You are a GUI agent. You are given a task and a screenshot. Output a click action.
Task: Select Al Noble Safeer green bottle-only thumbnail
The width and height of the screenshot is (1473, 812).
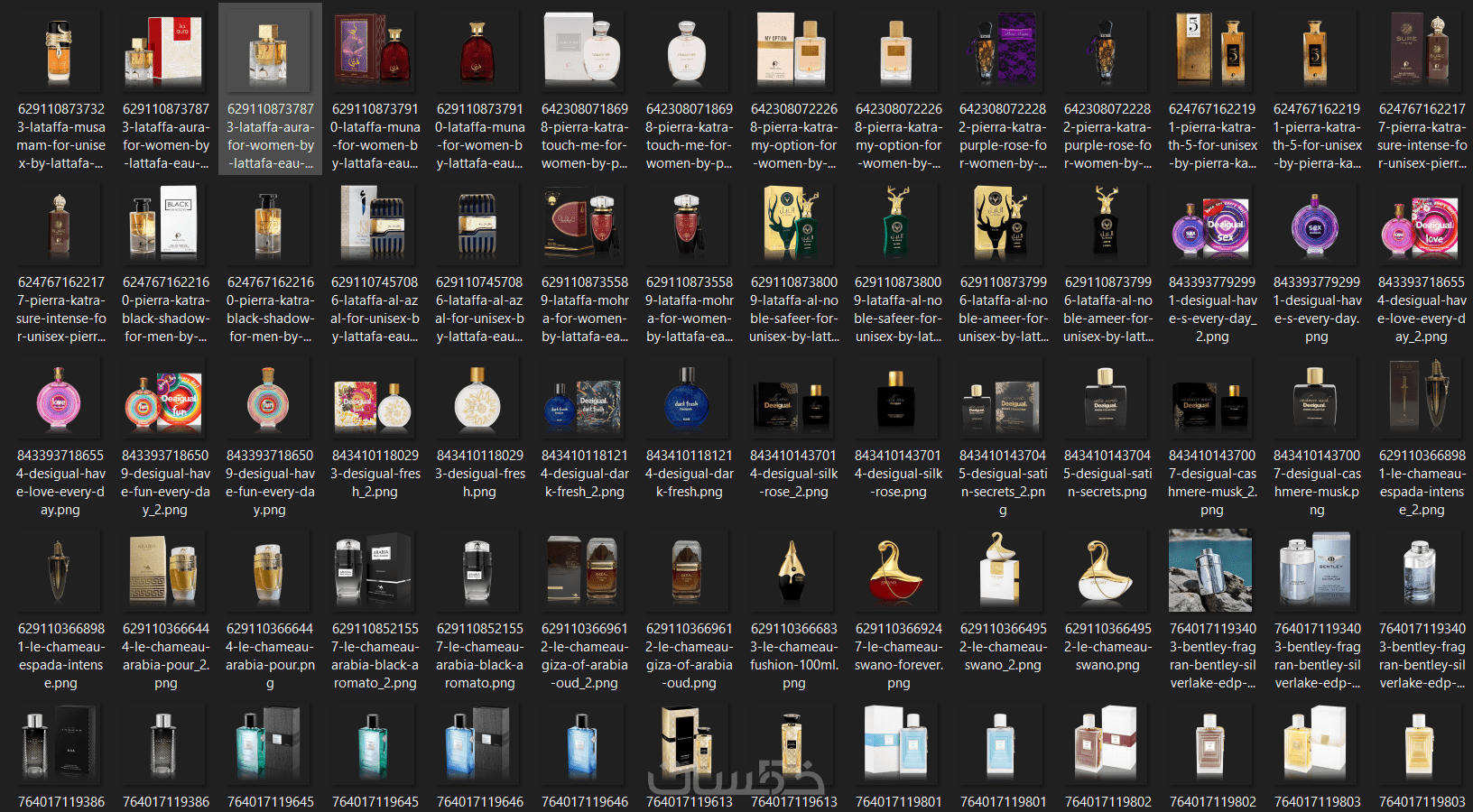point(898,224)
